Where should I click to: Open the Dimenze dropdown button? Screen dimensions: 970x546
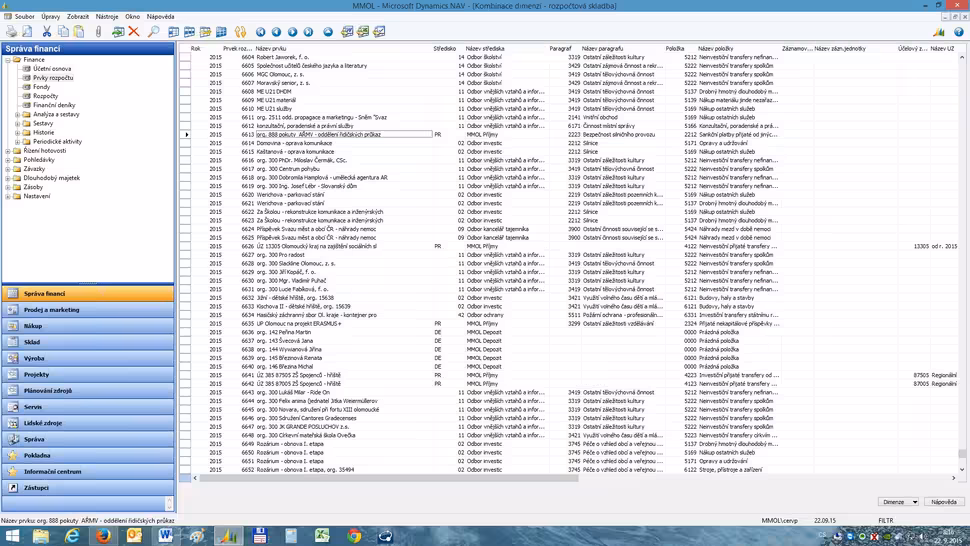[x=898, y=502]
